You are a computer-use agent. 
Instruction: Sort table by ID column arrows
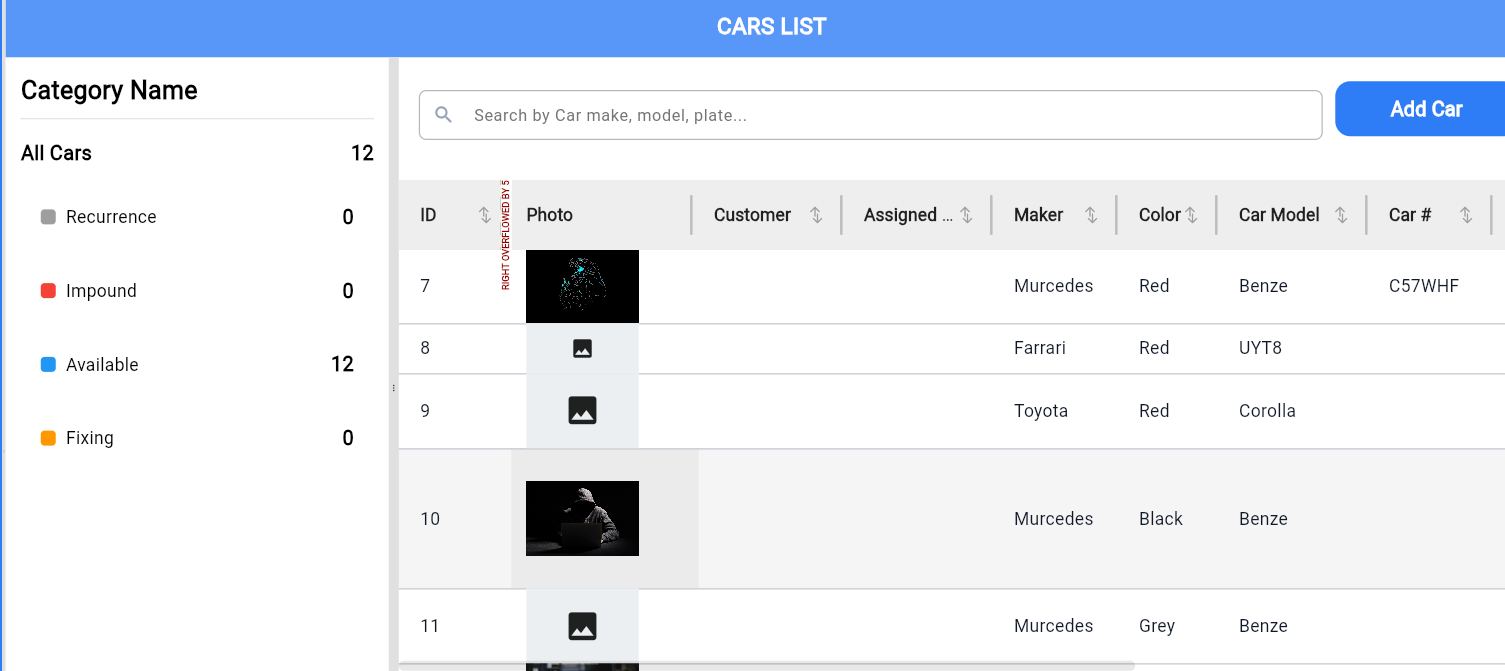(485, 215)
